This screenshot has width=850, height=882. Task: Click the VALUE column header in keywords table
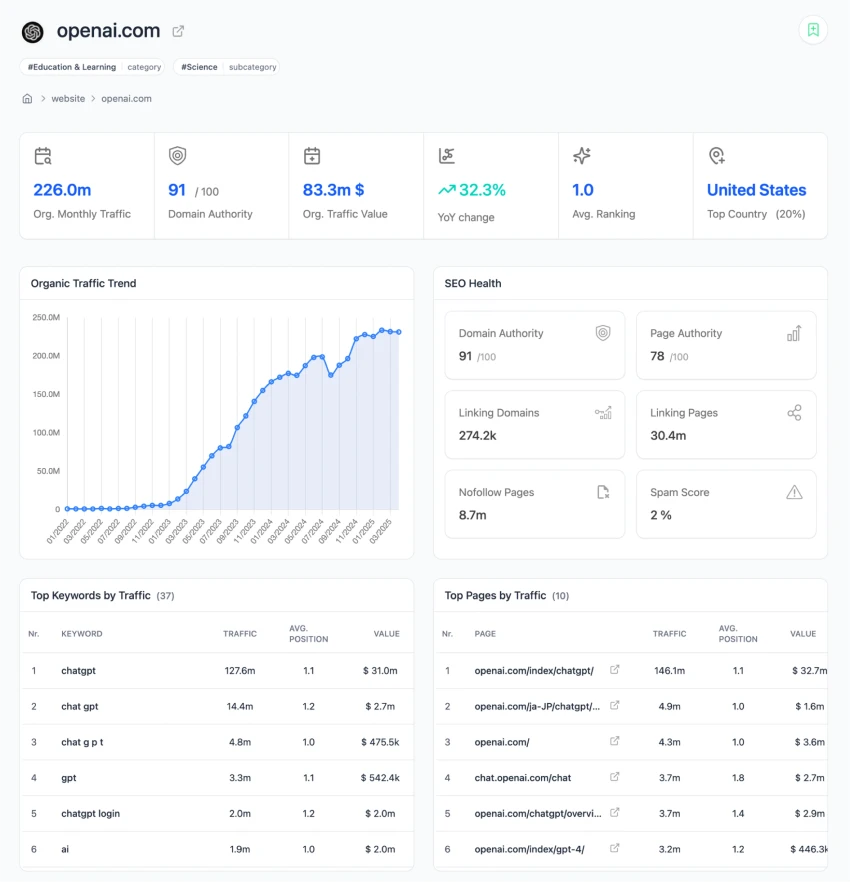[x=386, y=634]
